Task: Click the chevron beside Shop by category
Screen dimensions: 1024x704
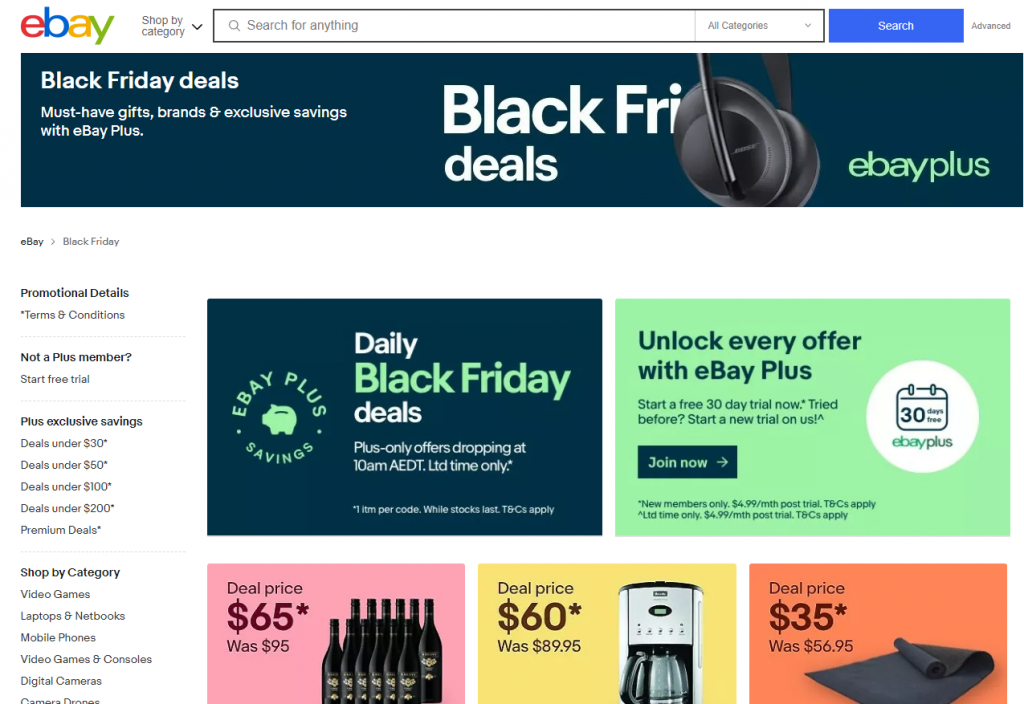Action: pyautogui.click(x=197, y=27)
